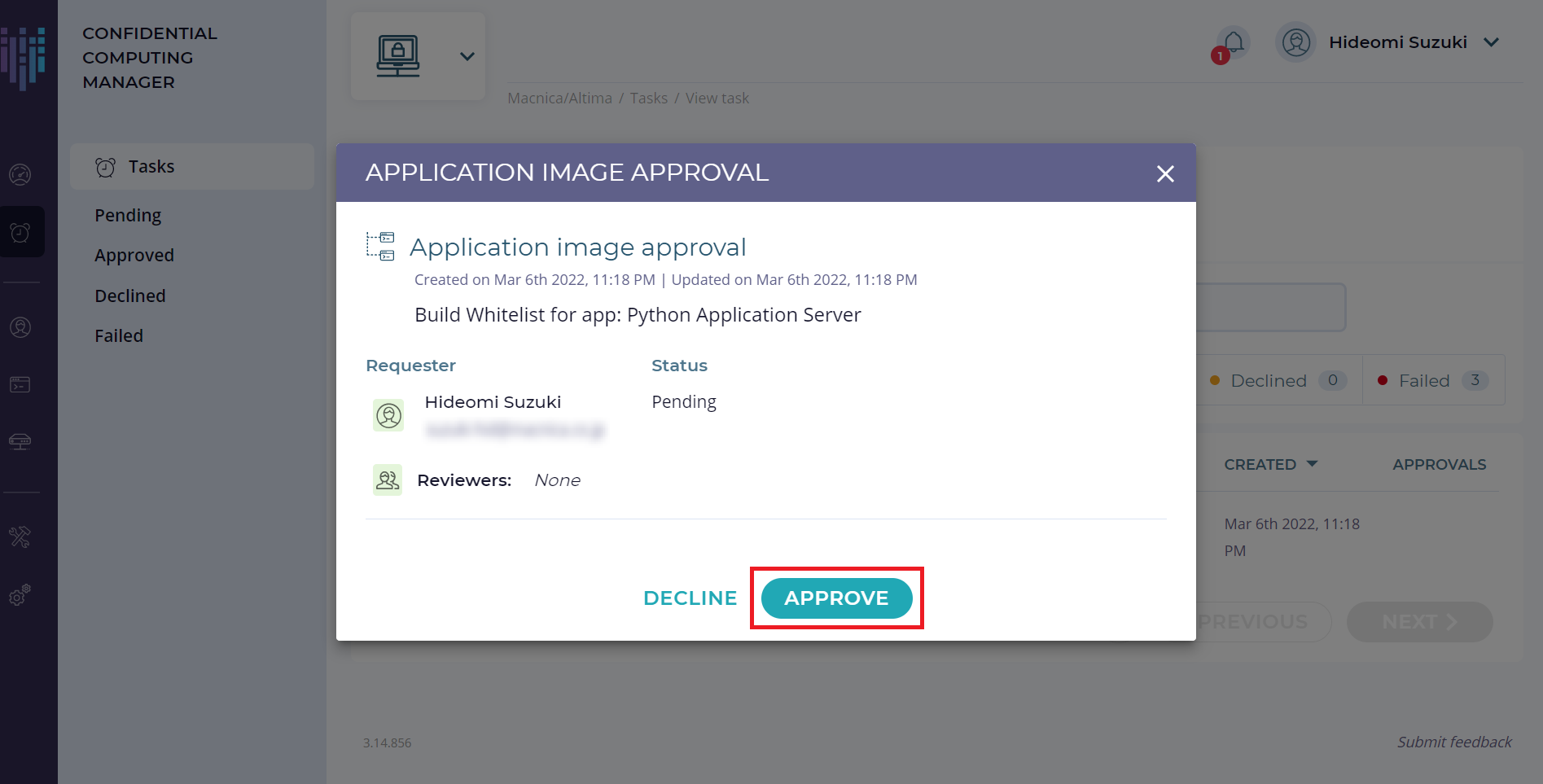Screen dimensions: 1543x784
Task: Close the Application Image Approval dialog
Action: coord(1165,173)
